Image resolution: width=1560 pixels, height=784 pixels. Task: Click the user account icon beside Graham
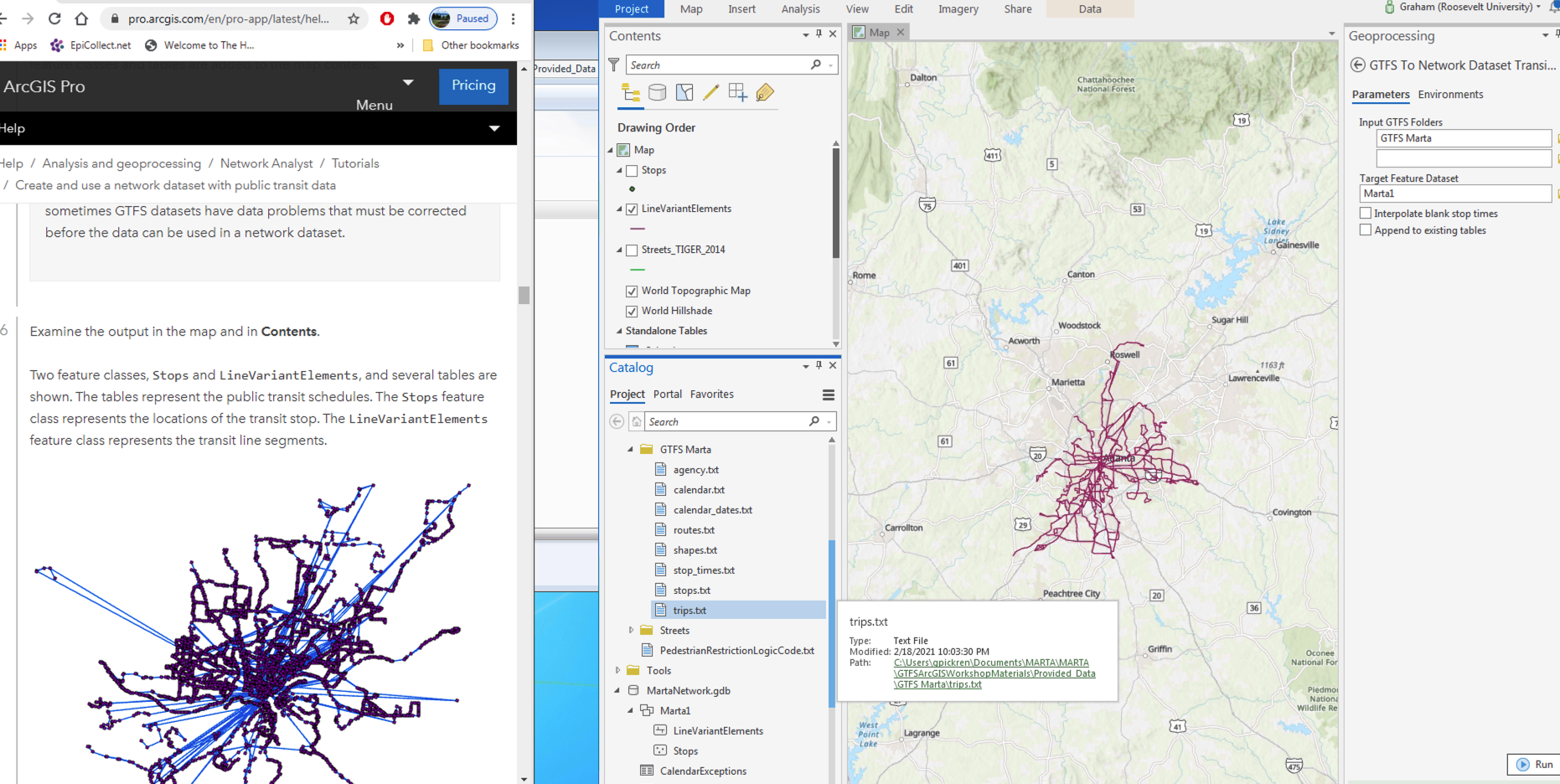tap(1391, 7)
